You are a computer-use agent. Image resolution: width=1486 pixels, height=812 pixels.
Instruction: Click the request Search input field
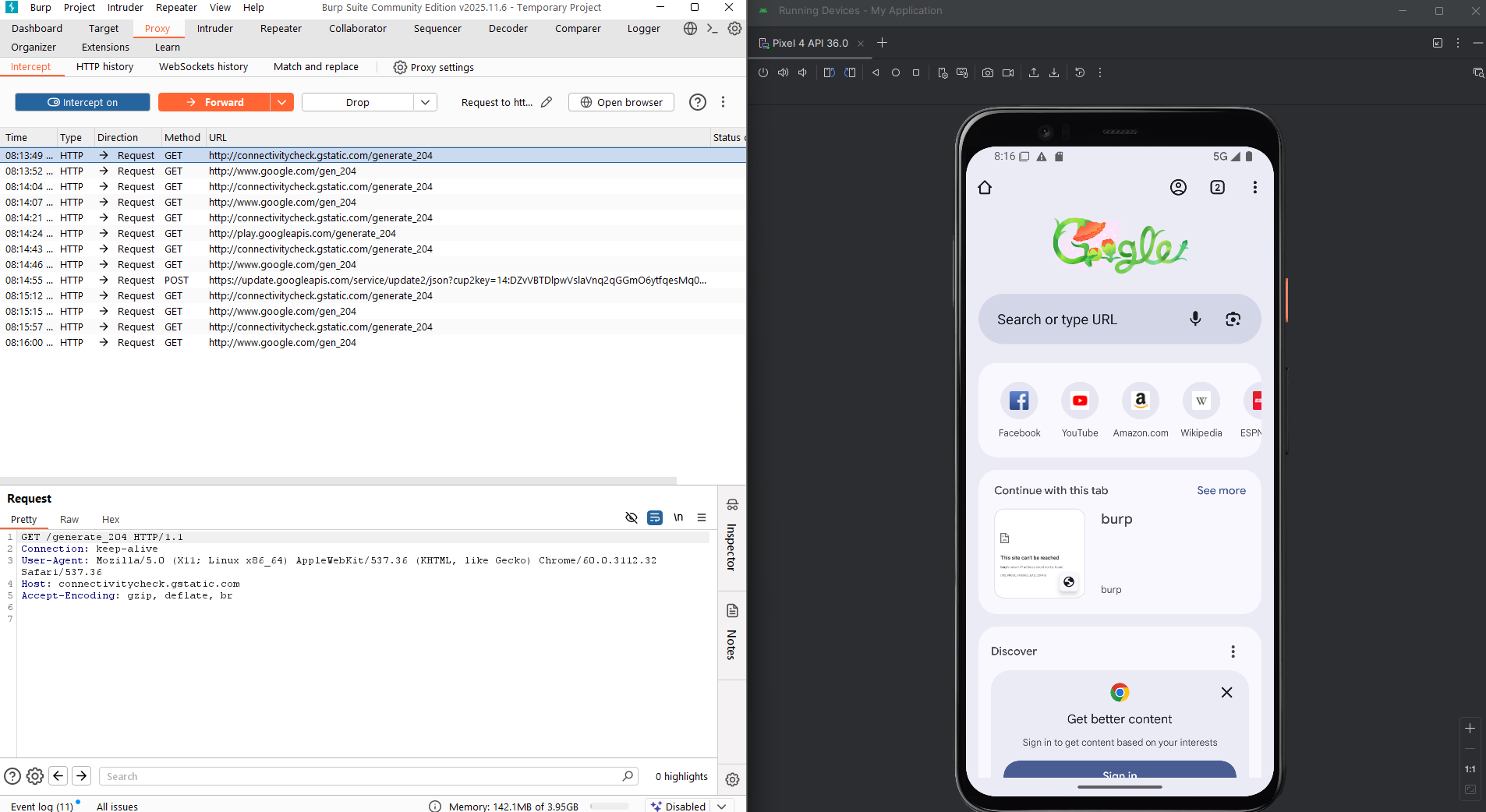(x=363, y=776)
